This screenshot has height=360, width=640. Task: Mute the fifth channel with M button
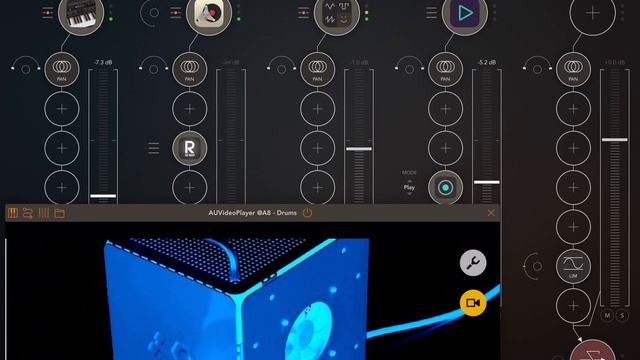(x=607, y=316)
